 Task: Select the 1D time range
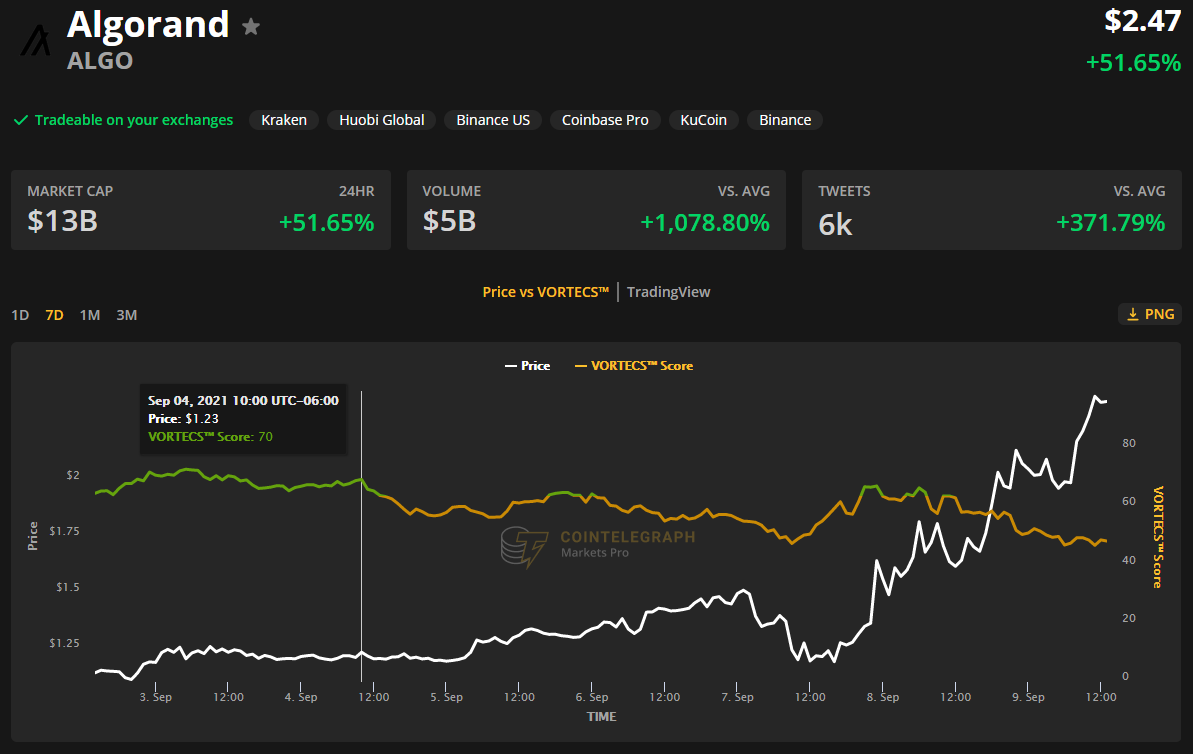tap(20, 315)
